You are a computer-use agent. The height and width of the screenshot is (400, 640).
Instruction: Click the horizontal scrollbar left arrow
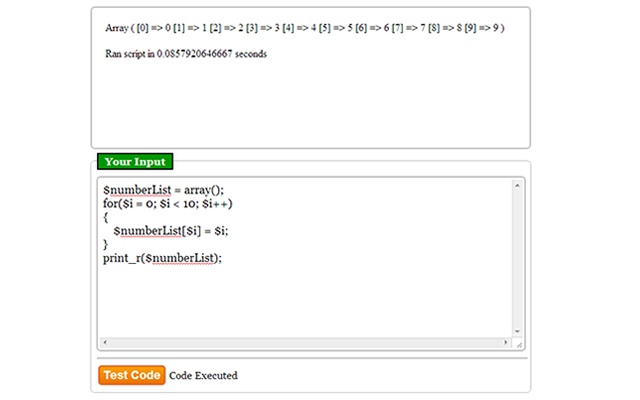click(x=105, y=343)
